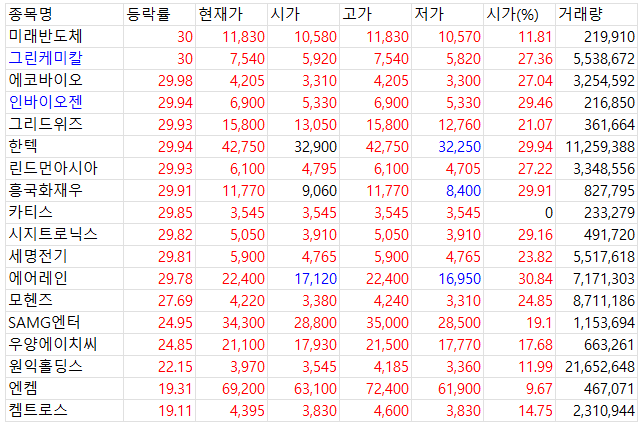Image resolution: width=642 pixels, height=428 pixels.
Task: Click the 거래량 column header
Action: [580, 14]
